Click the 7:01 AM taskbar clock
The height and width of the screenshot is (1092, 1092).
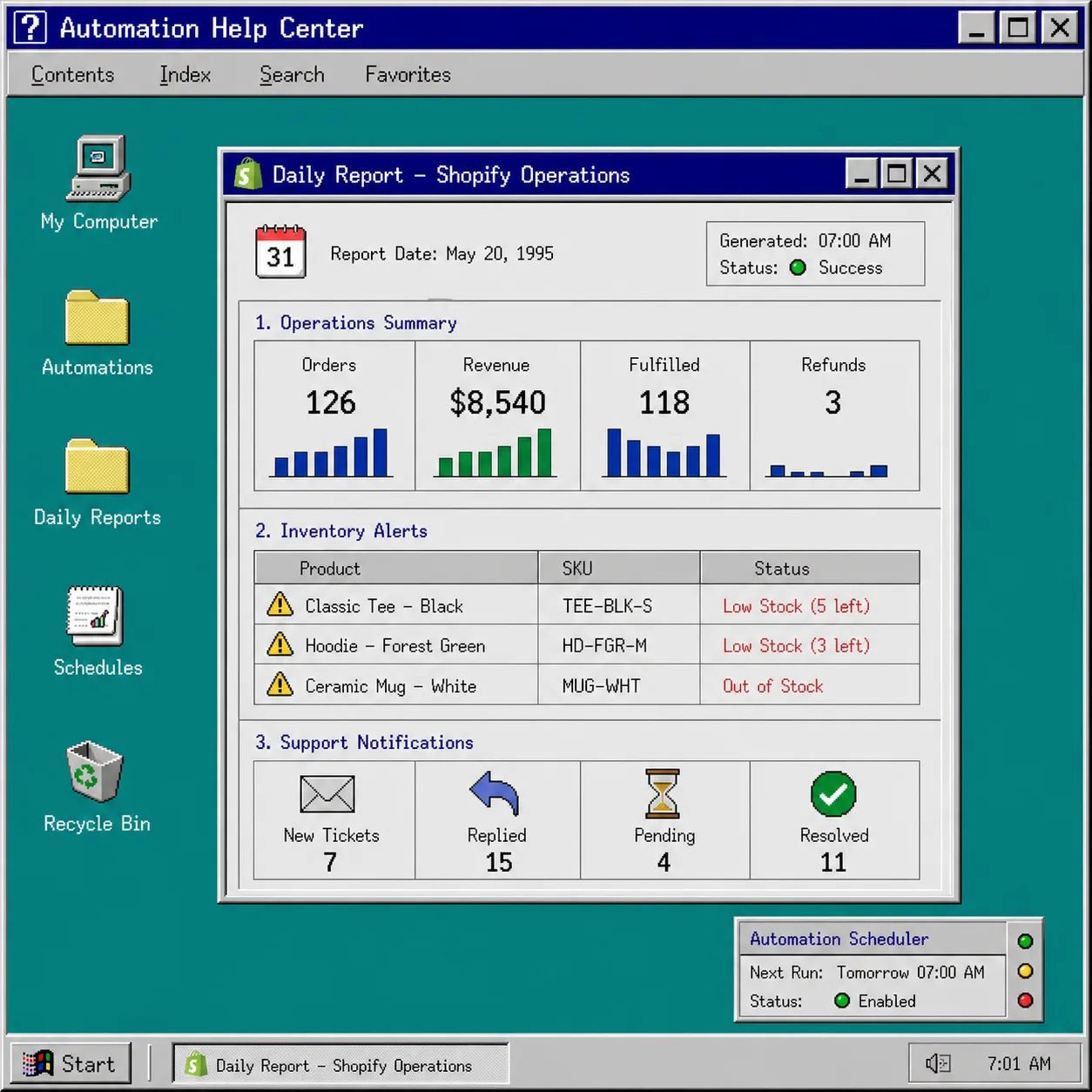click(1019, 1063)
